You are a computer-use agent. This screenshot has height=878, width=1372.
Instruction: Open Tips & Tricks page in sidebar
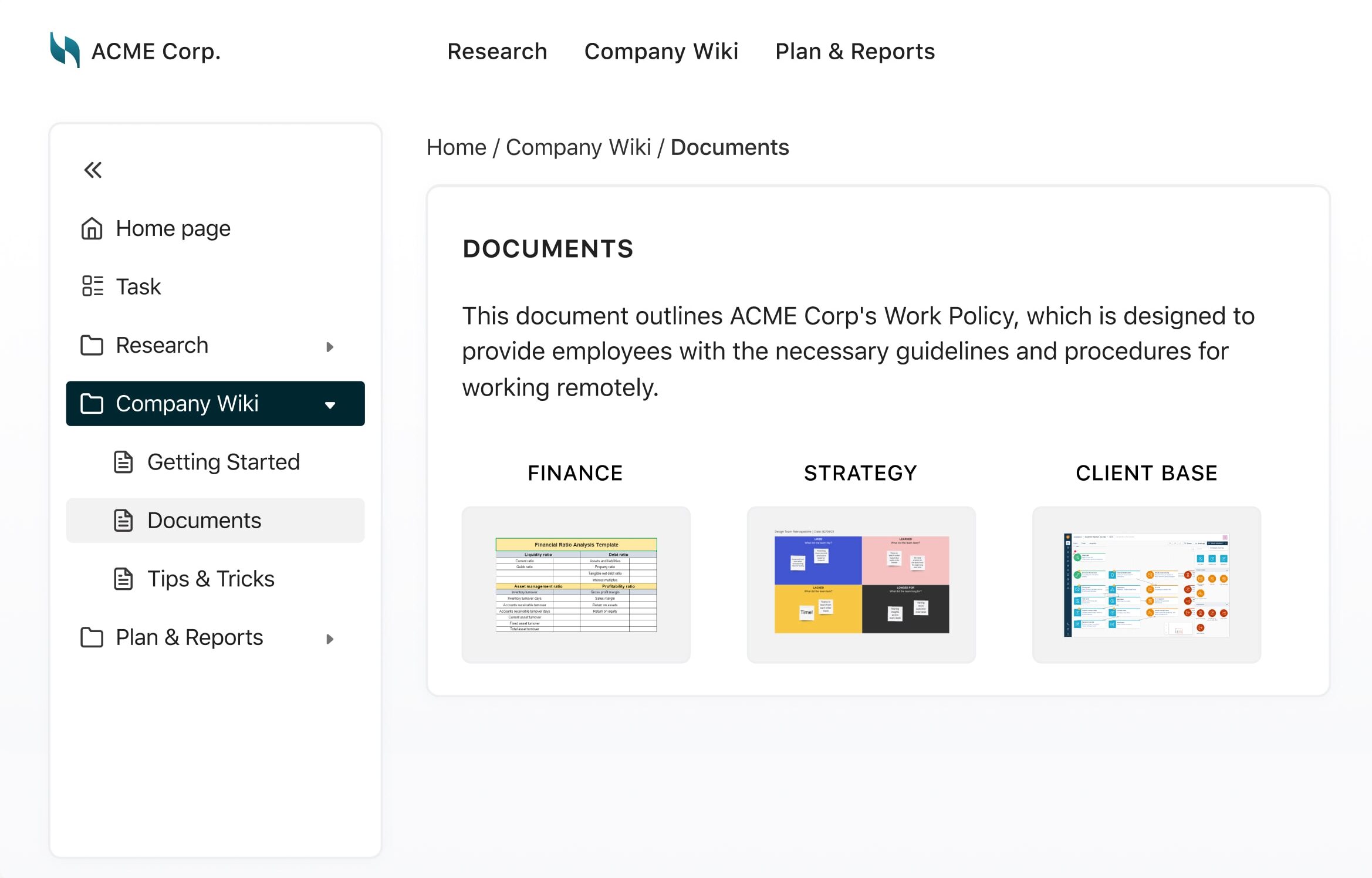pos(215,579)
